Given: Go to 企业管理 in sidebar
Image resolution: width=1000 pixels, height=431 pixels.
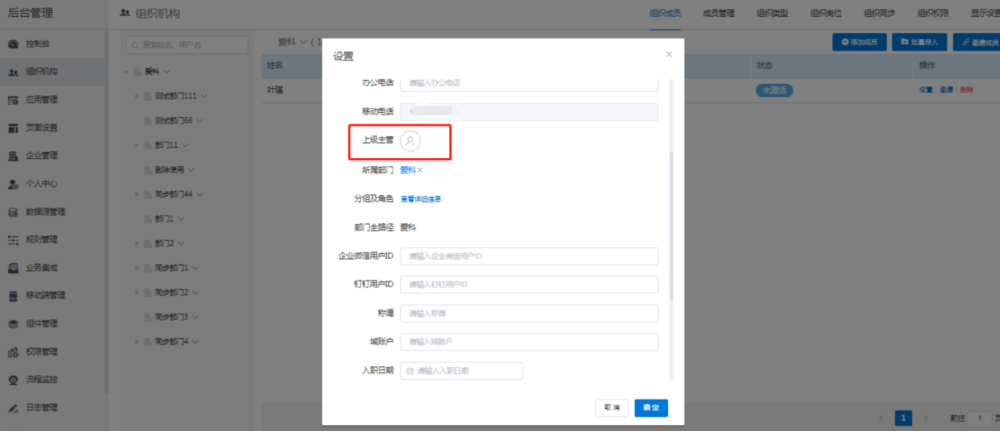Looking at the screenshot, I should tap(41, 156).
